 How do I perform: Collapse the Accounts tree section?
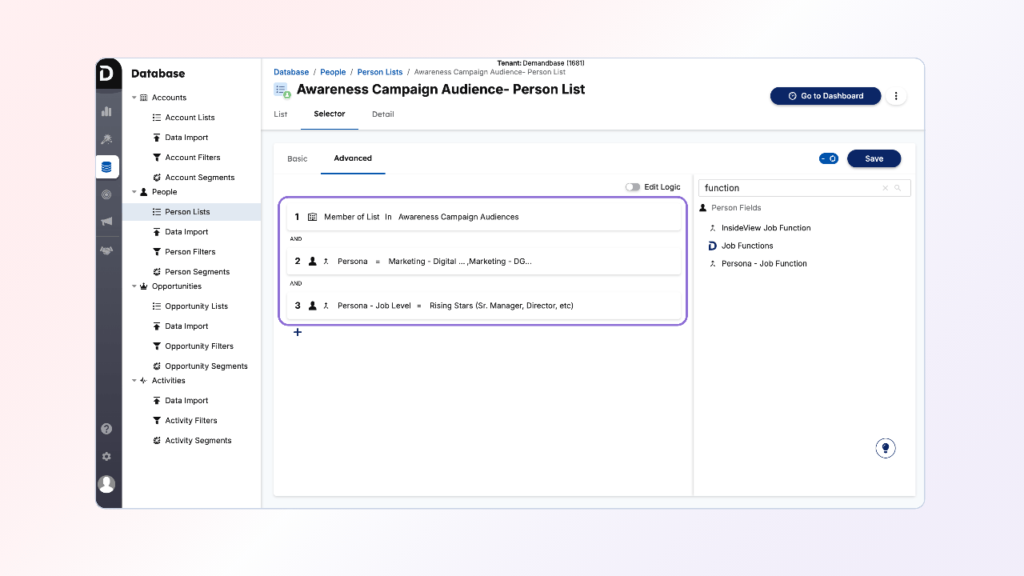pyautogui.click(x=134, y=98)
